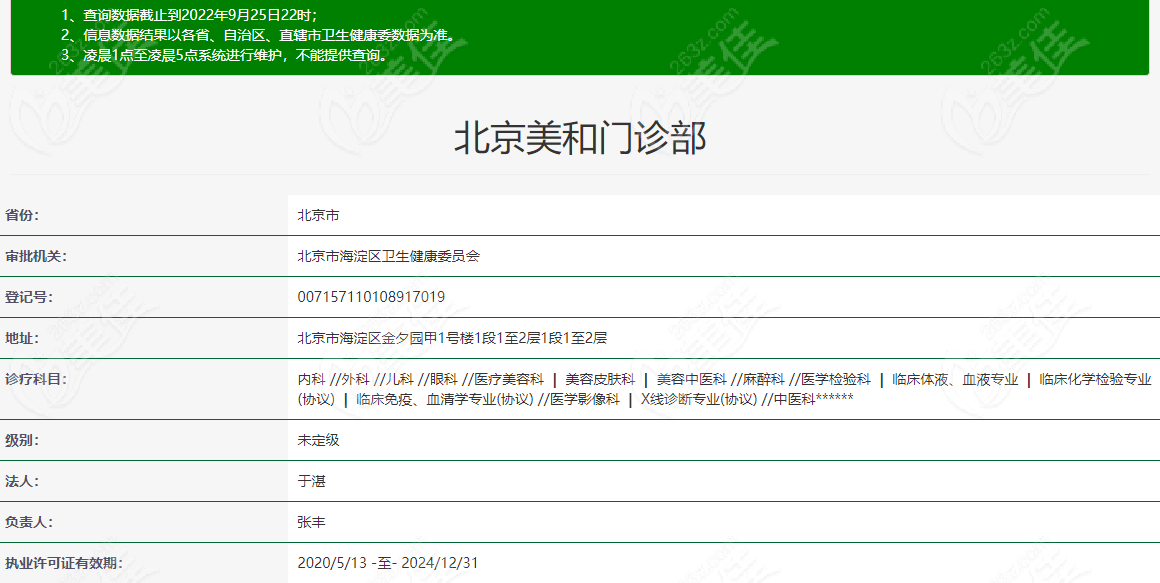Click validity period 2020/5/13 -至- 2024/12/31
This screenshot has height=583, width=1160.
coord(388,563)
